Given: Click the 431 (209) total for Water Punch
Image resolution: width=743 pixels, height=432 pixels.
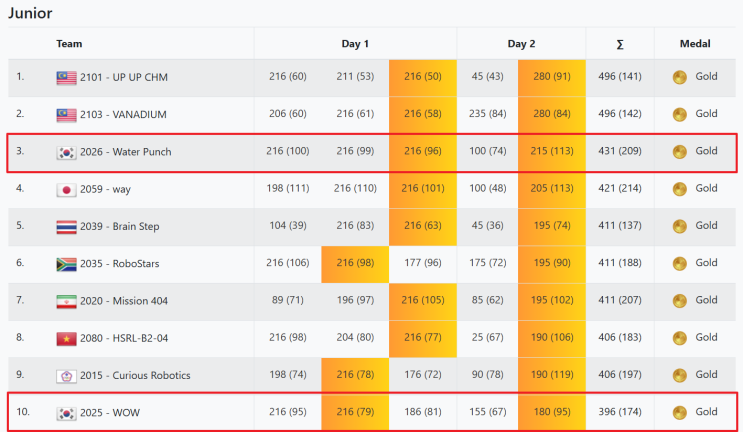Looking at the screenshot, I should coord(620,152).
